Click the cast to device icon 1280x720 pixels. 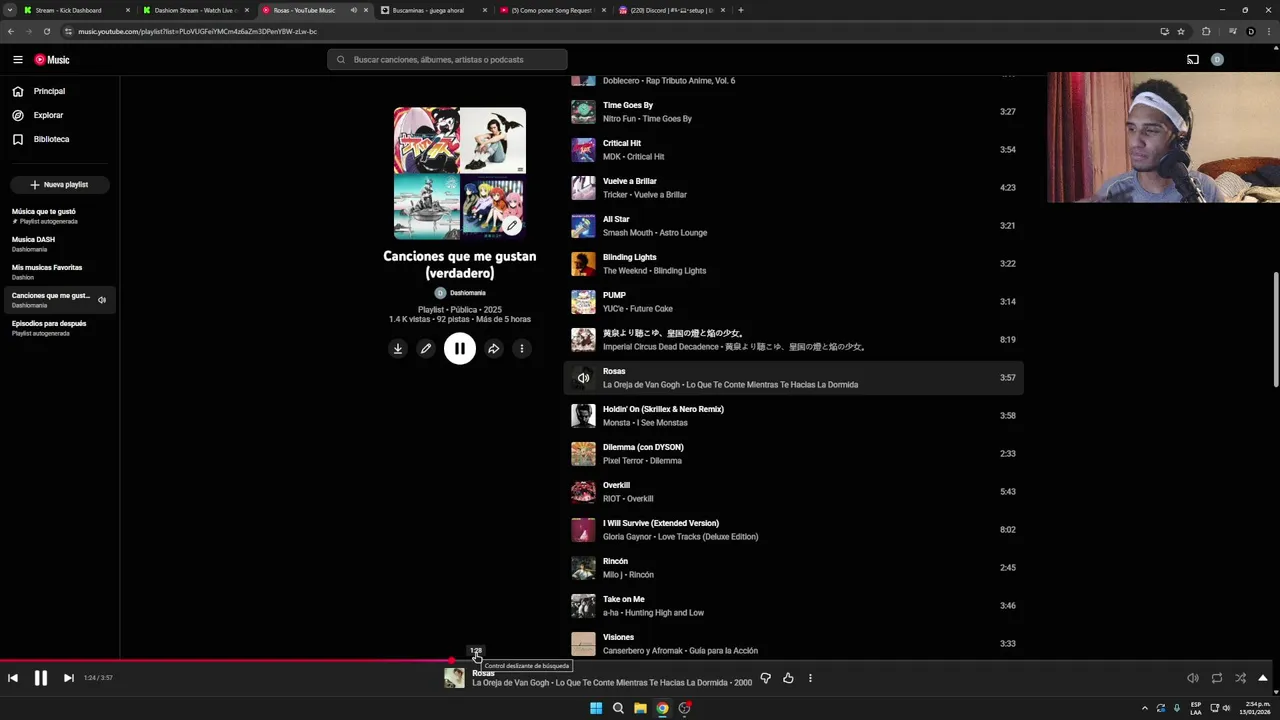pyautogui.click(x=1192, y=60)
